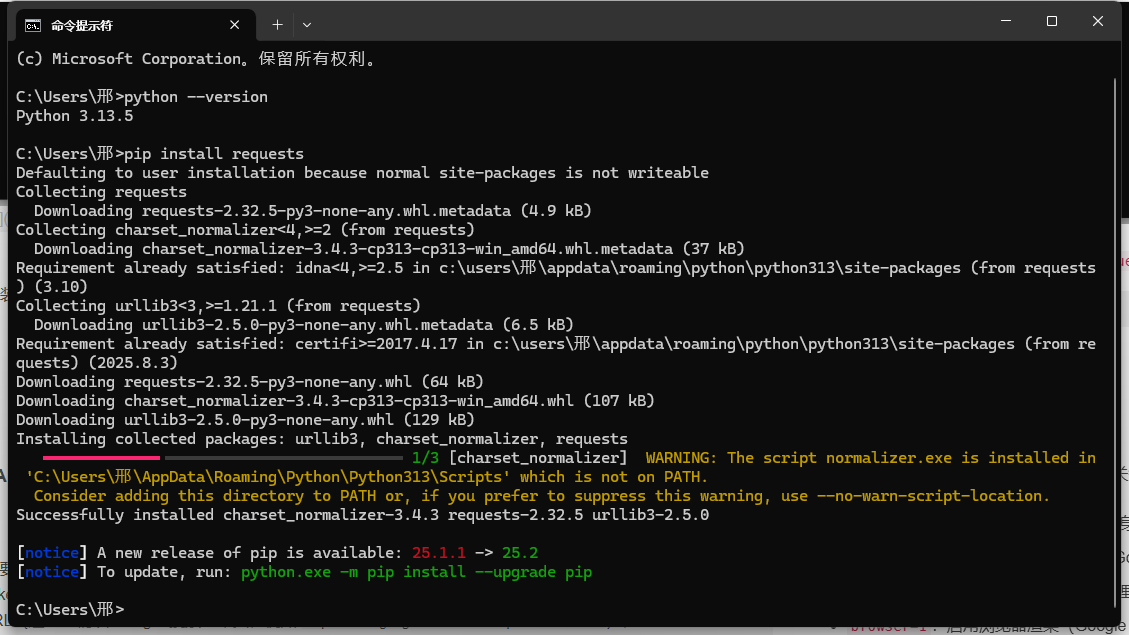
Task: Open a new tab with the plus button
Action: (277, 24)
